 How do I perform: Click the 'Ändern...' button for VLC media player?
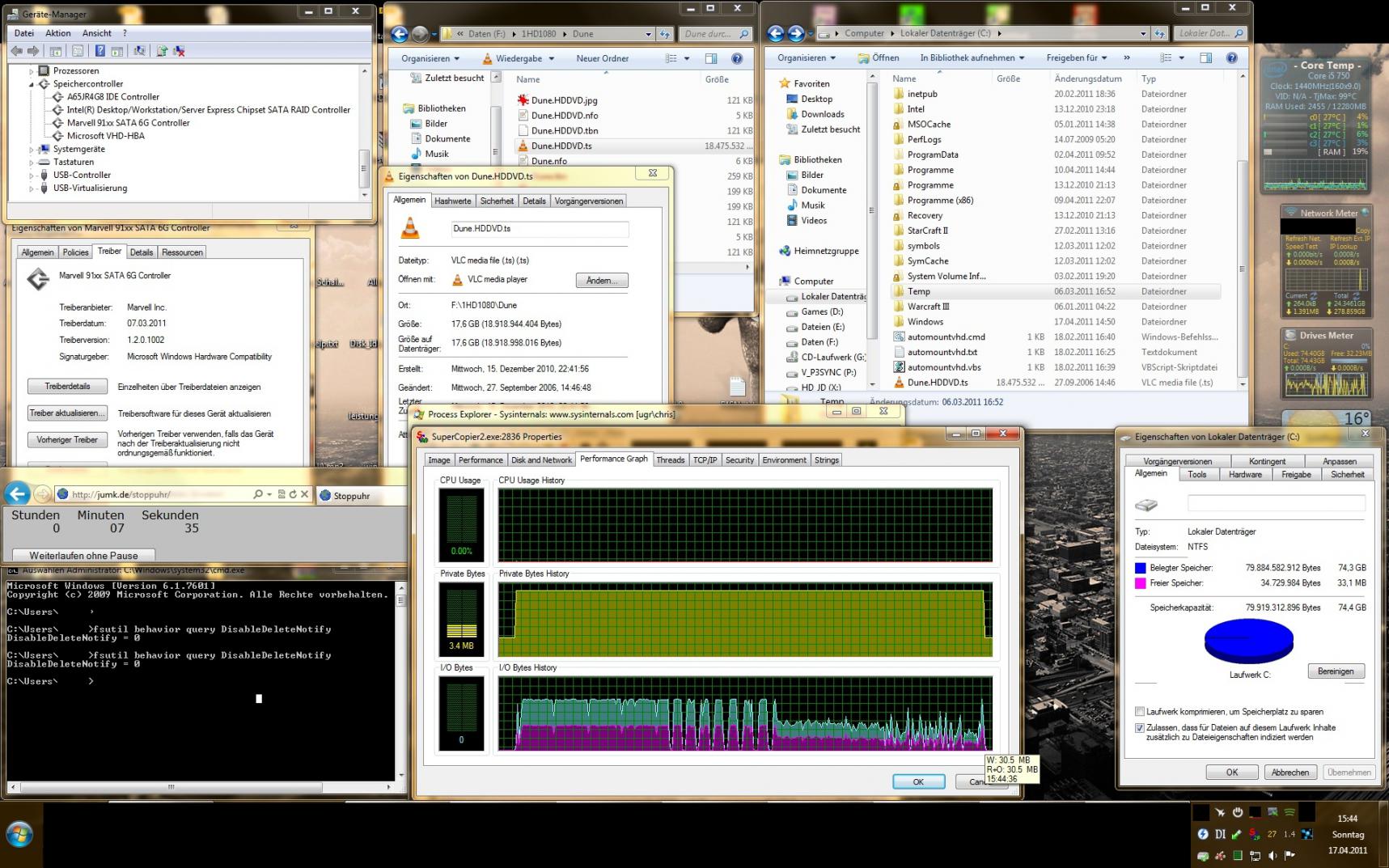pos(602,280)
